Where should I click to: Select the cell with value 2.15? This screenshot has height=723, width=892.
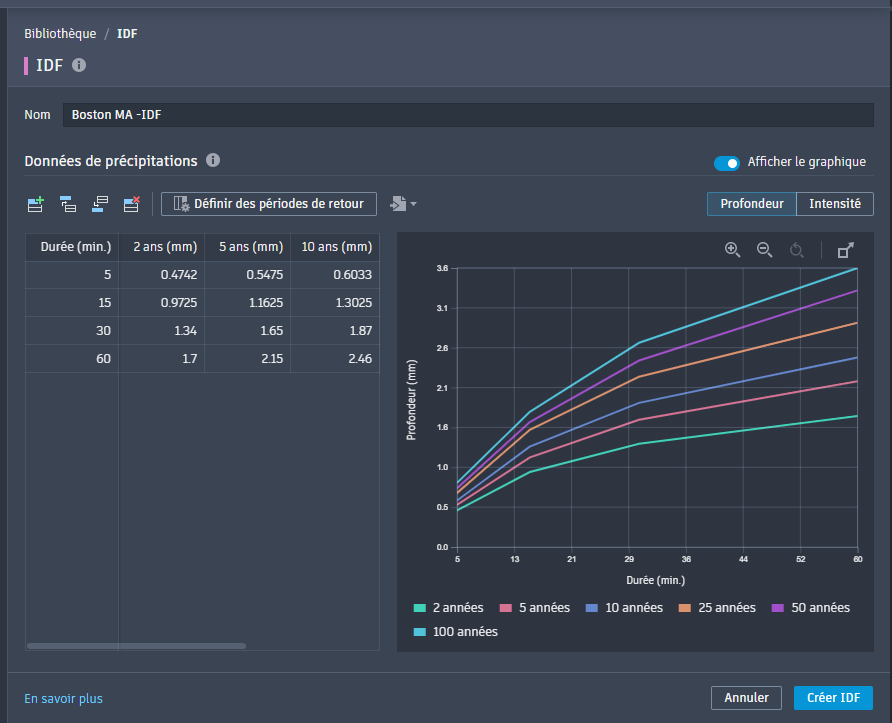pyautogui.click(x=247, y=358)
